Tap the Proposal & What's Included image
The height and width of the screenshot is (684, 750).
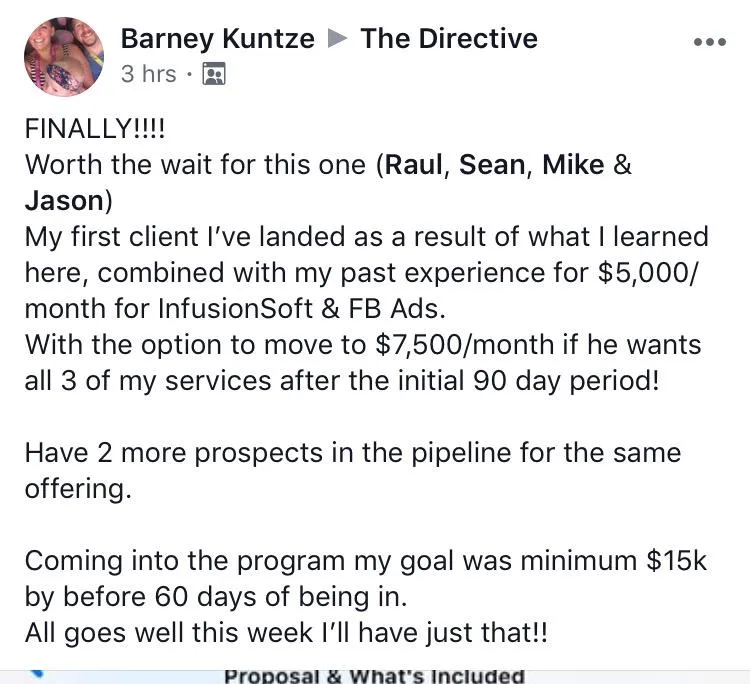(374, 675)
